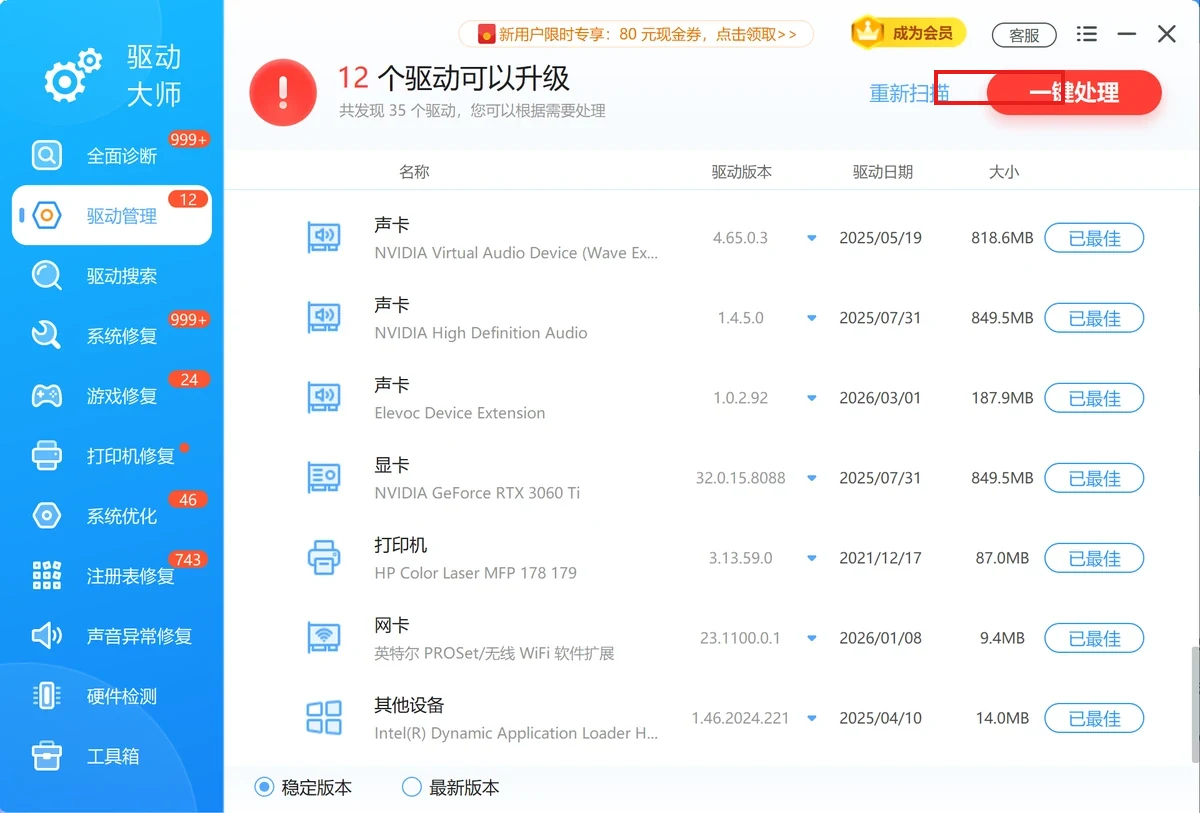The image size is (1200, 813).
Task: Switch to 硬件检测 section
Action: (112, 695)
